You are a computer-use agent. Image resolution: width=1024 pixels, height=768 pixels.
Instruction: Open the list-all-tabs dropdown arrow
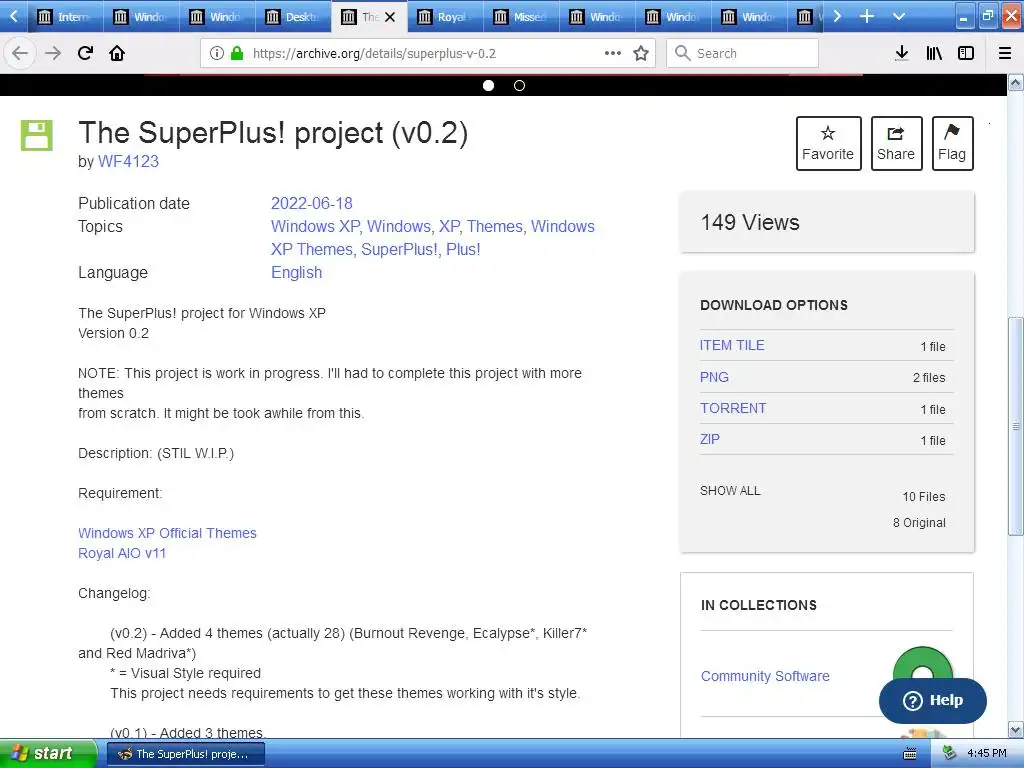coord(899,16)
